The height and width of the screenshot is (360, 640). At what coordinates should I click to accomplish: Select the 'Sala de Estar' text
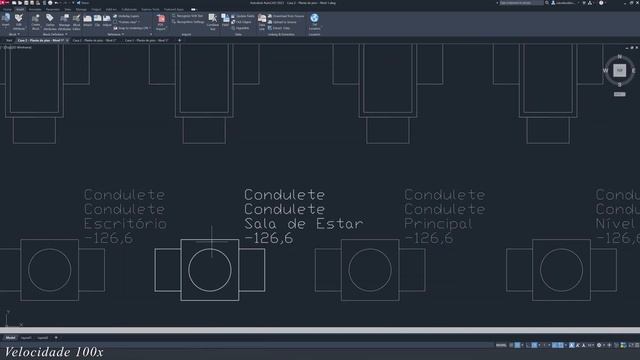[303, 224]
